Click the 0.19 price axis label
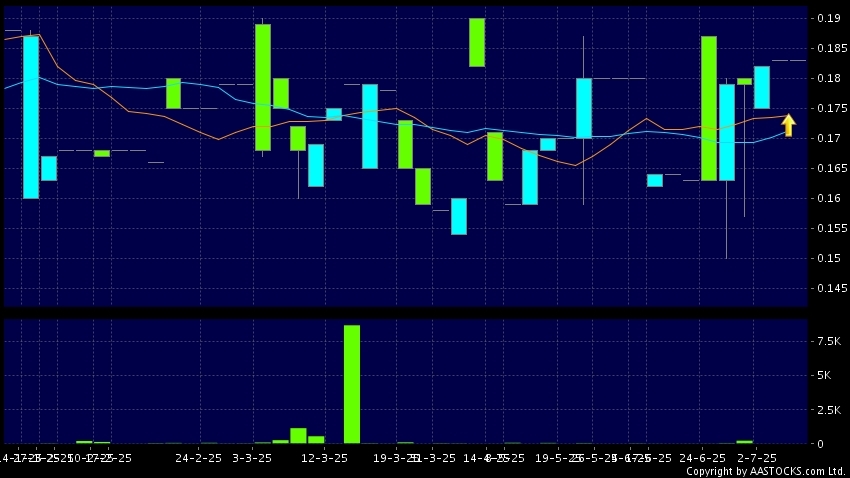This screenshot has width=850, height=478. (828, 18)
